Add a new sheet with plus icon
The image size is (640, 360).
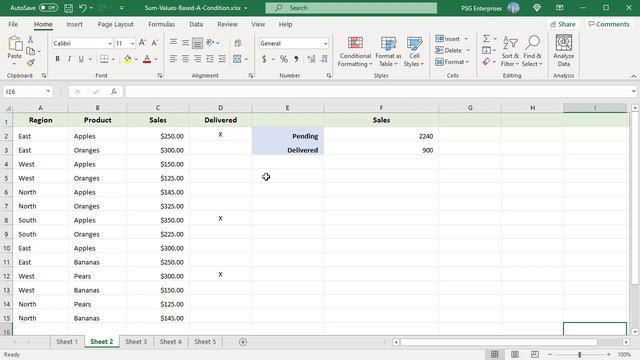[x=243, y=342]
